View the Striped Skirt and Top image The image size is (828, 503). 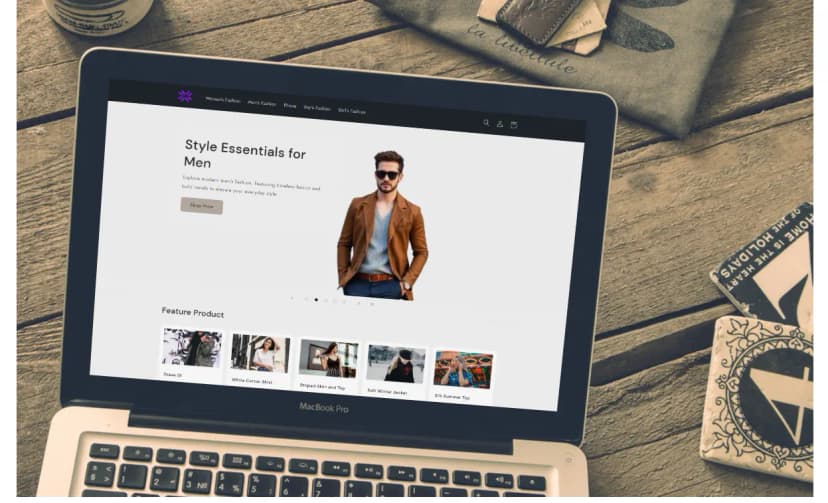coord(328,358)
